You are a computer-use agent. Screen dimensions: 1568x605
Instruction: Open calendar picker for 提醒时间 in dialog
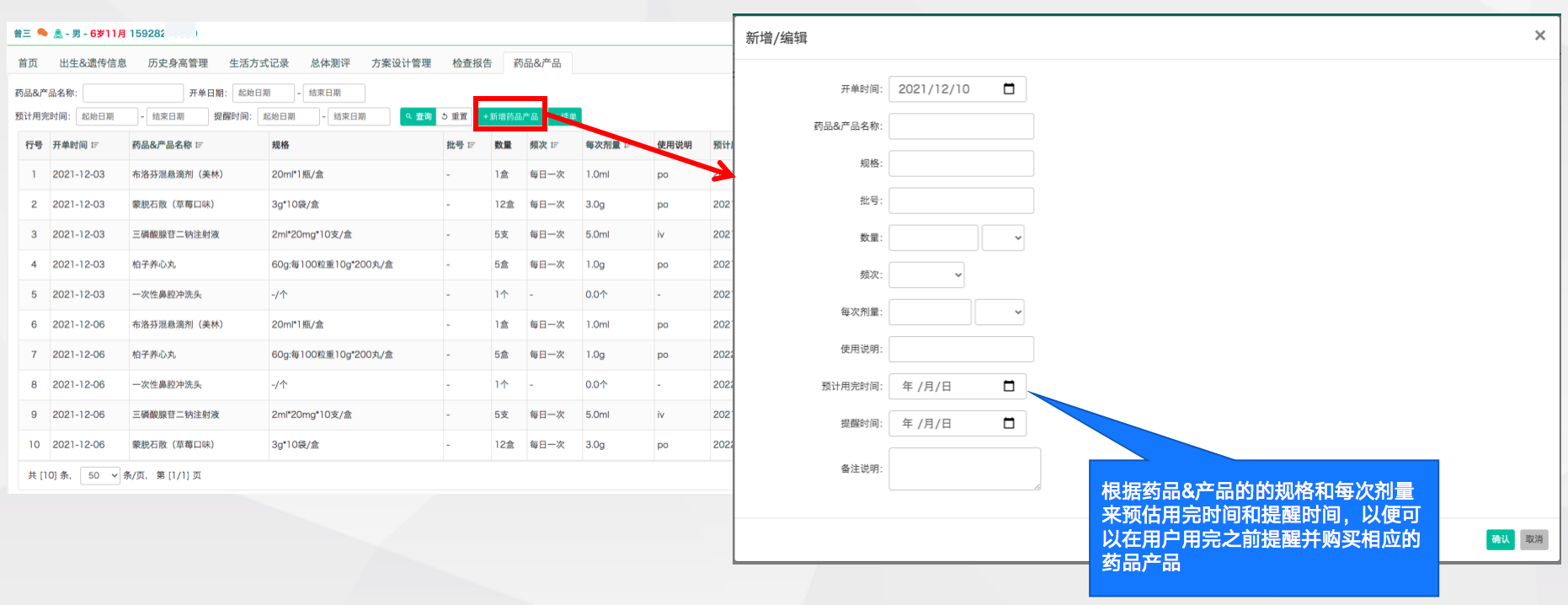pyautogui.click(x=1009, y=423)
